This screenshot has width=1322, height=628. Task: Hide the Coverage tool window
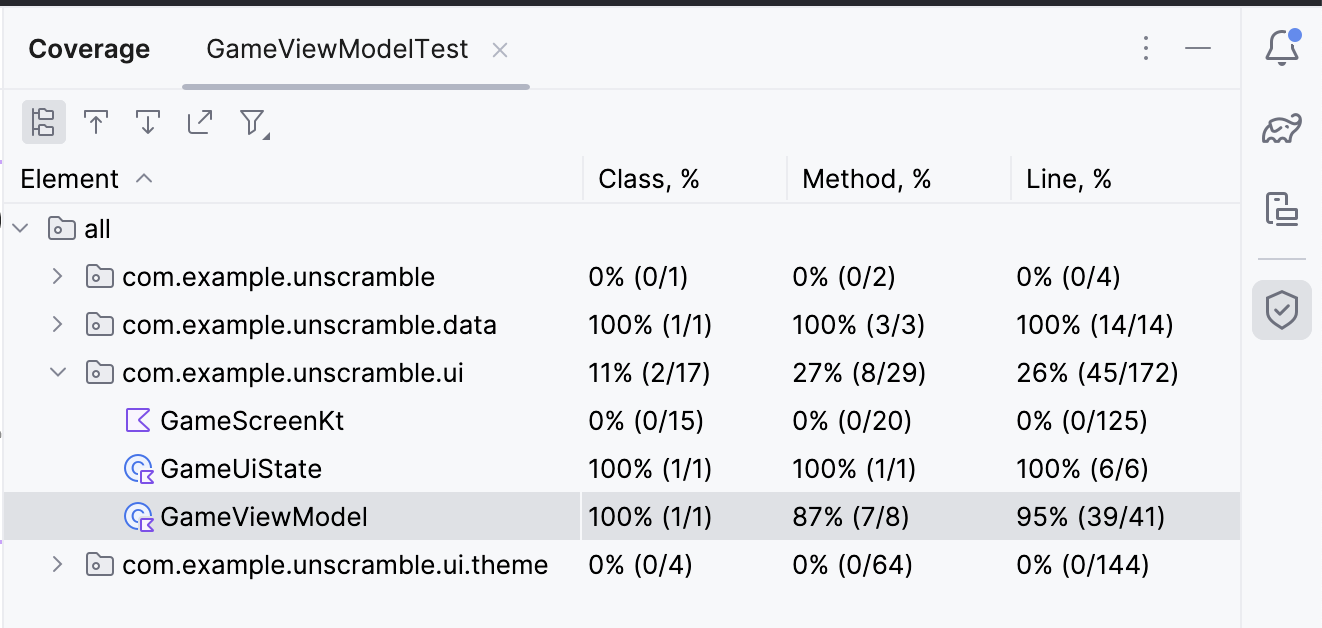[1198, 49]
